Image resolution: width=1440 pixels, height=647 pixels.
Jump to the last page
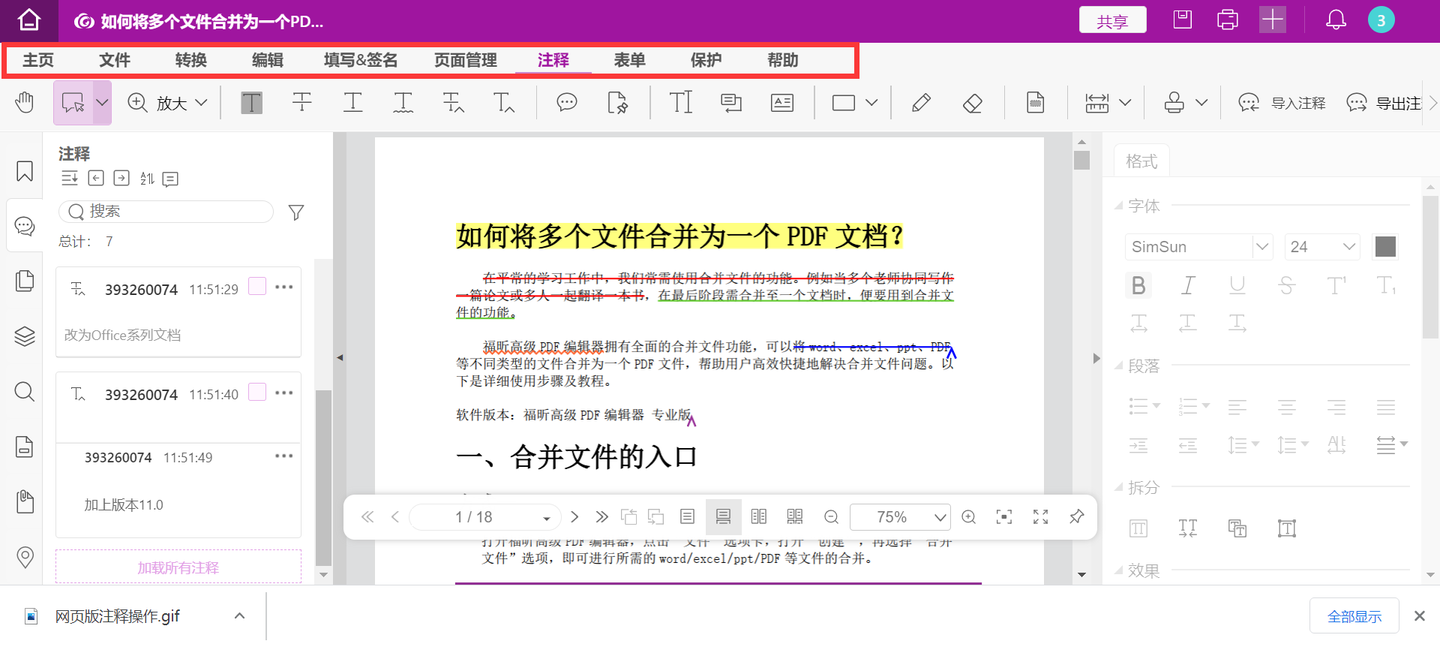pyautogui.click(x=601, y=517)
